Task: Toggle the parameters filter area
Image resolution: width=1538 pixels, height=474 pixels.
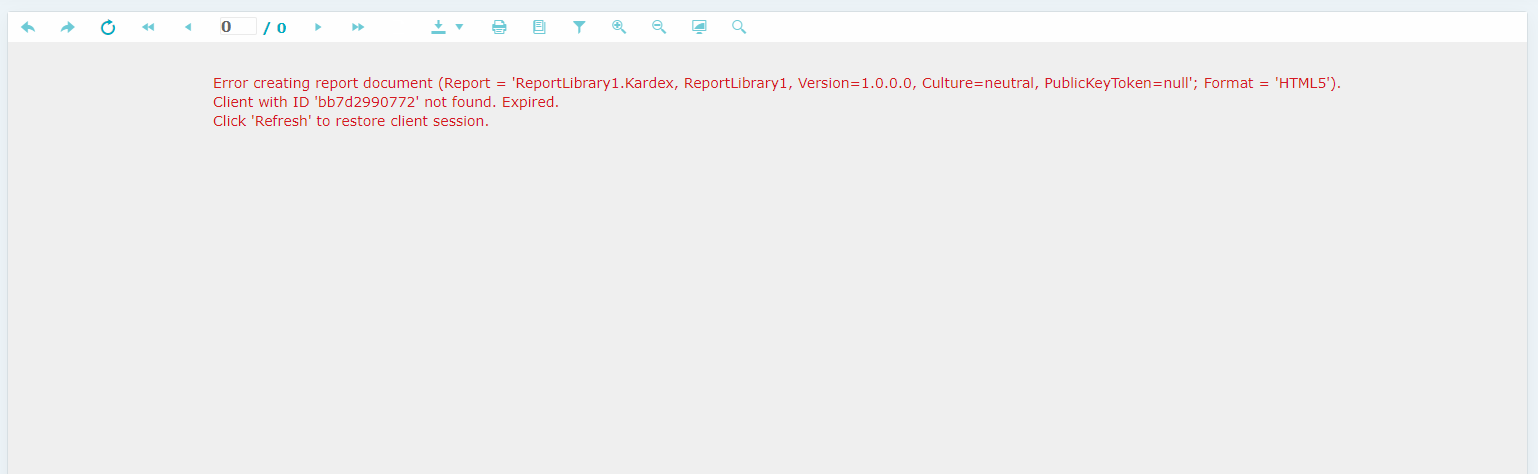Action: [x=579, y=27]
